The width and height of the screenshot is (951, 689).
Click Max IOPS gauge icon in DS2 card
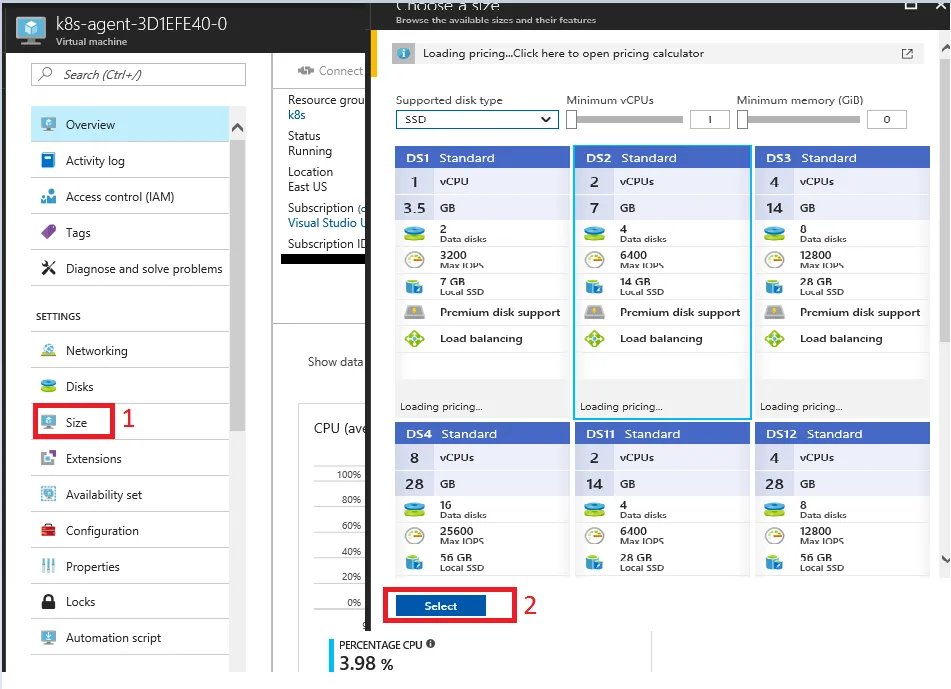(x=594, y=260)
